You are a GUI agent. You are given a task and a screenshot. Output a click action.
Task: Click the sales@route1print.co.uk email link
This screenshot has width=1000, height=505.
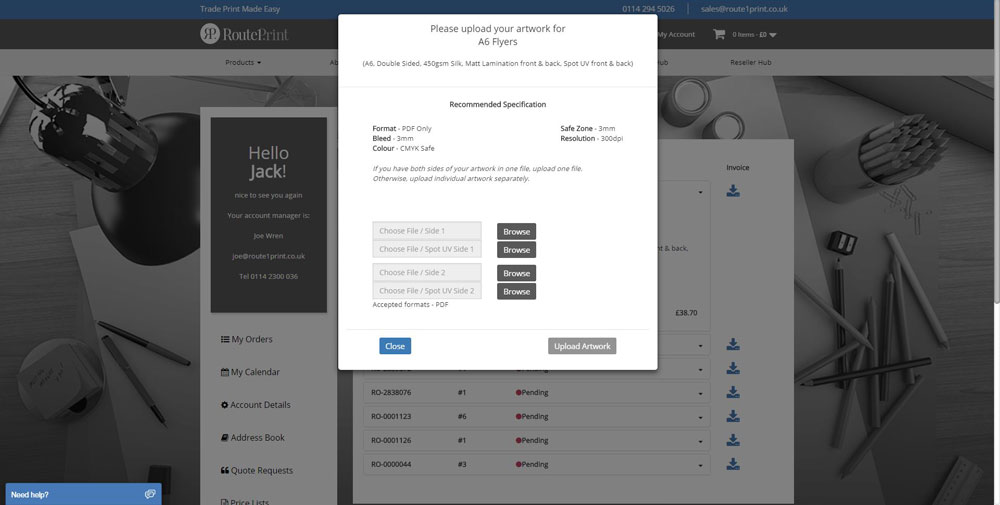tap(744, 9)
